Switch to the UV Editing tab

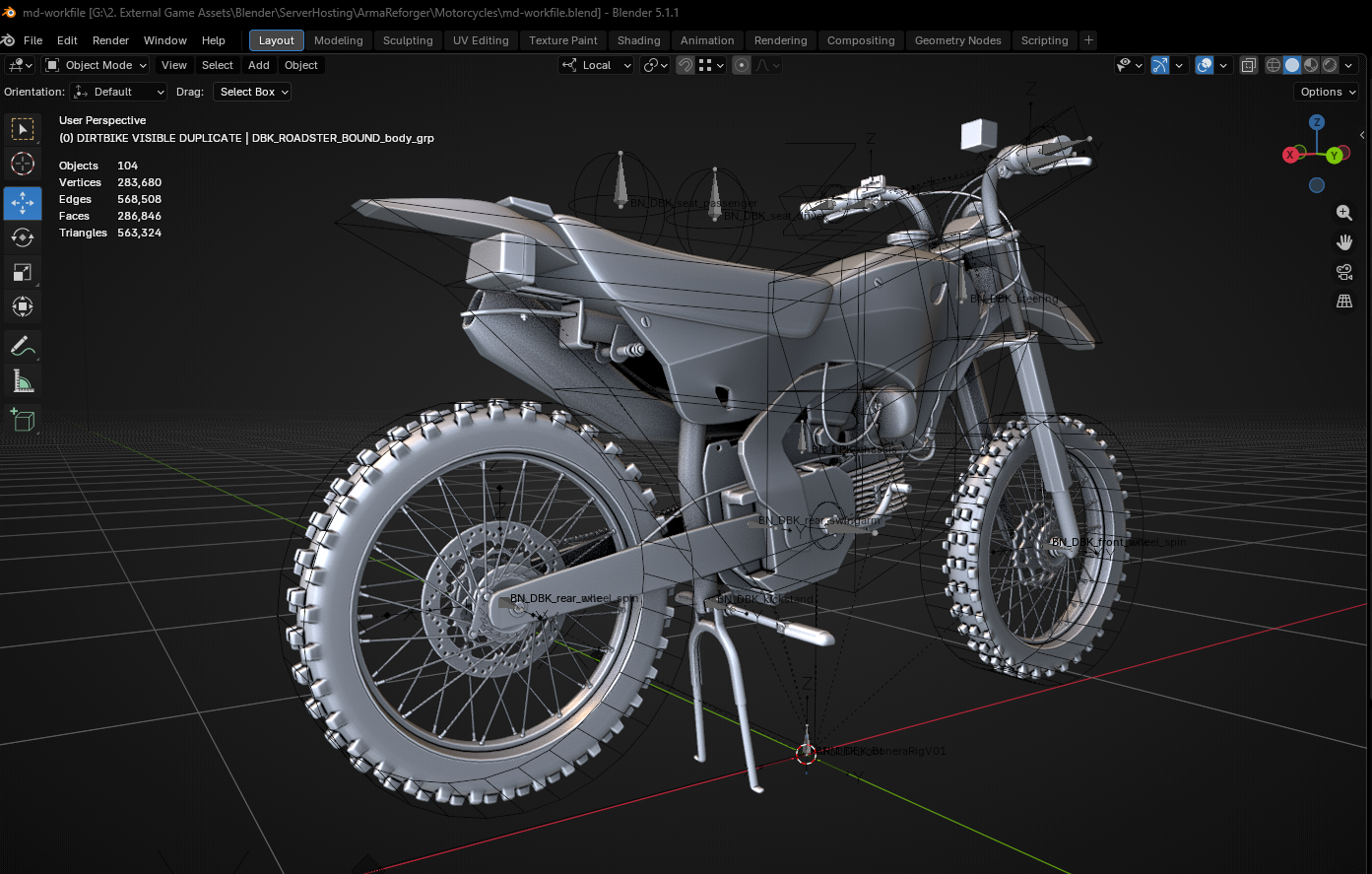click(481, 40)
